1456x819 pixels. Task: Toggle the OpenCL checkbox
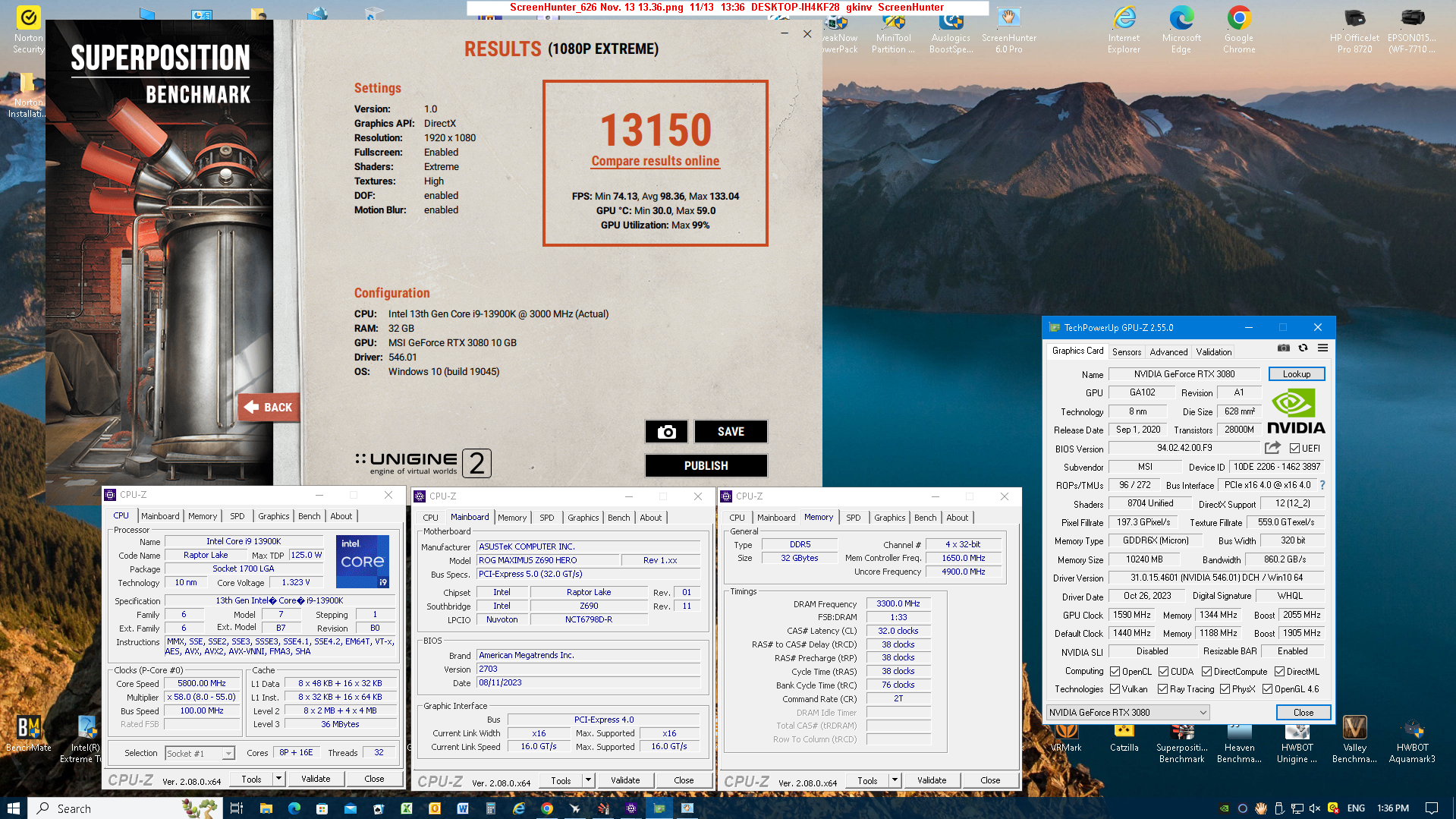pos(1115,671)
